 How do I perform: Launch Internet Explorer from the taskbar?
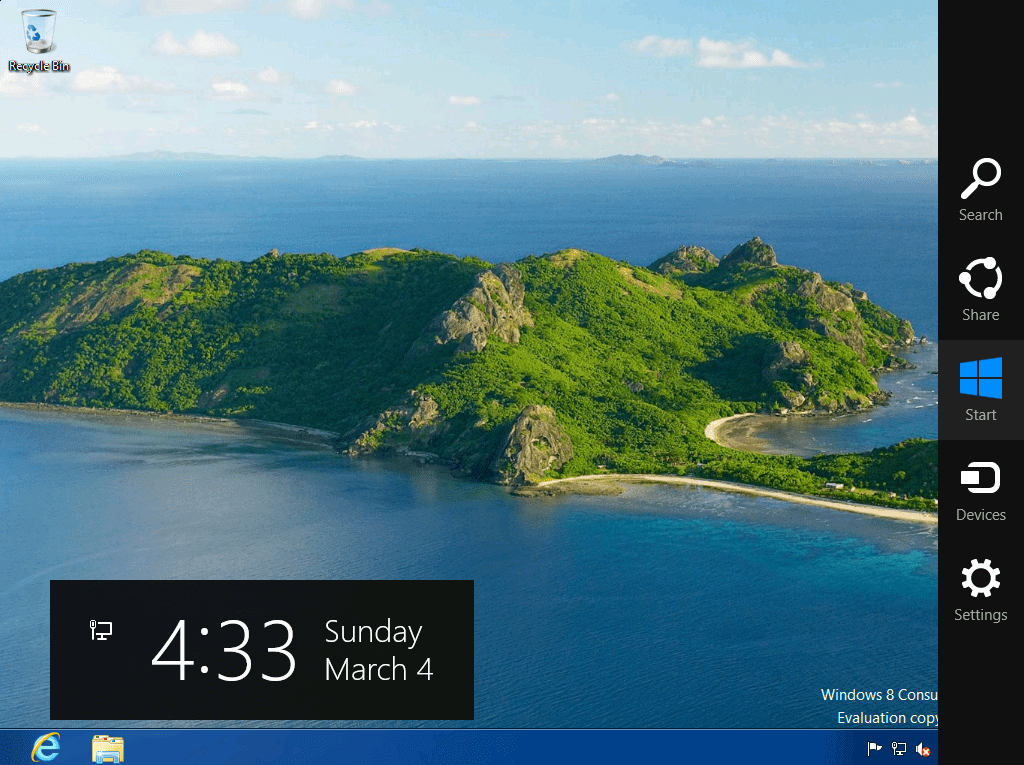[x=46, y=747]
